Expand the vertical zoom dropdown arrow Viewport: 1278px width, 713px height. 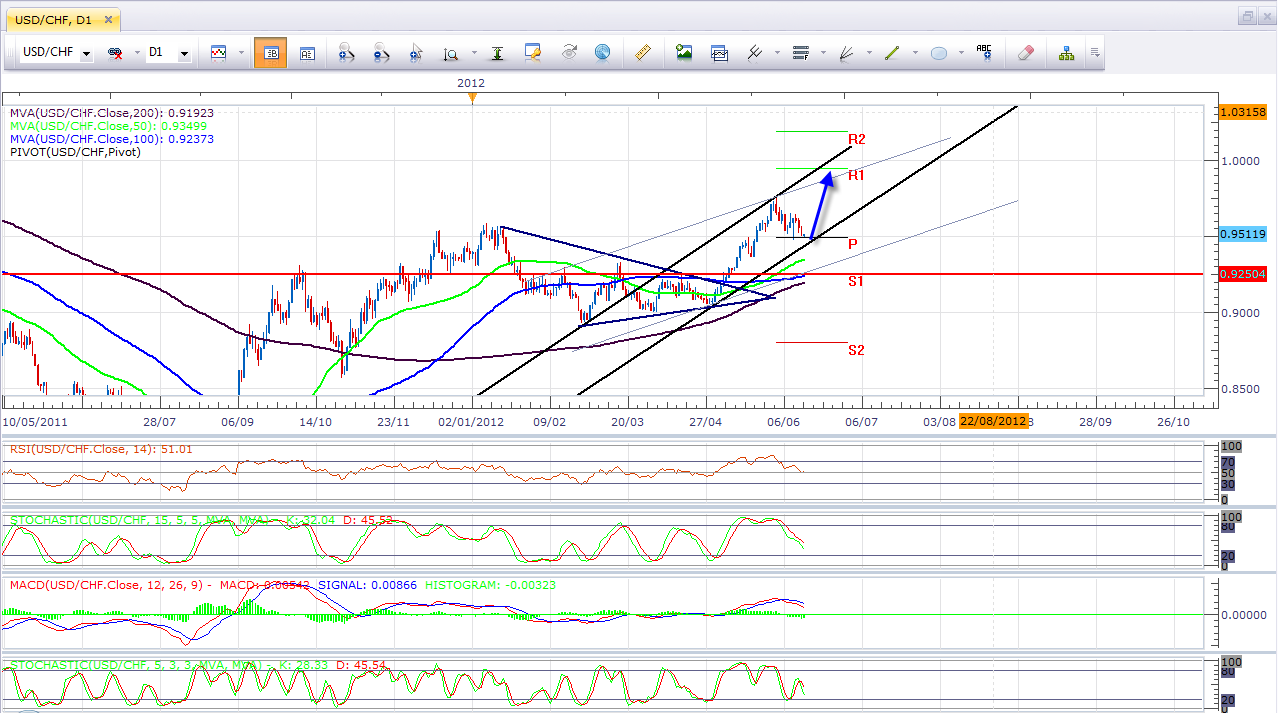[473, 53]
